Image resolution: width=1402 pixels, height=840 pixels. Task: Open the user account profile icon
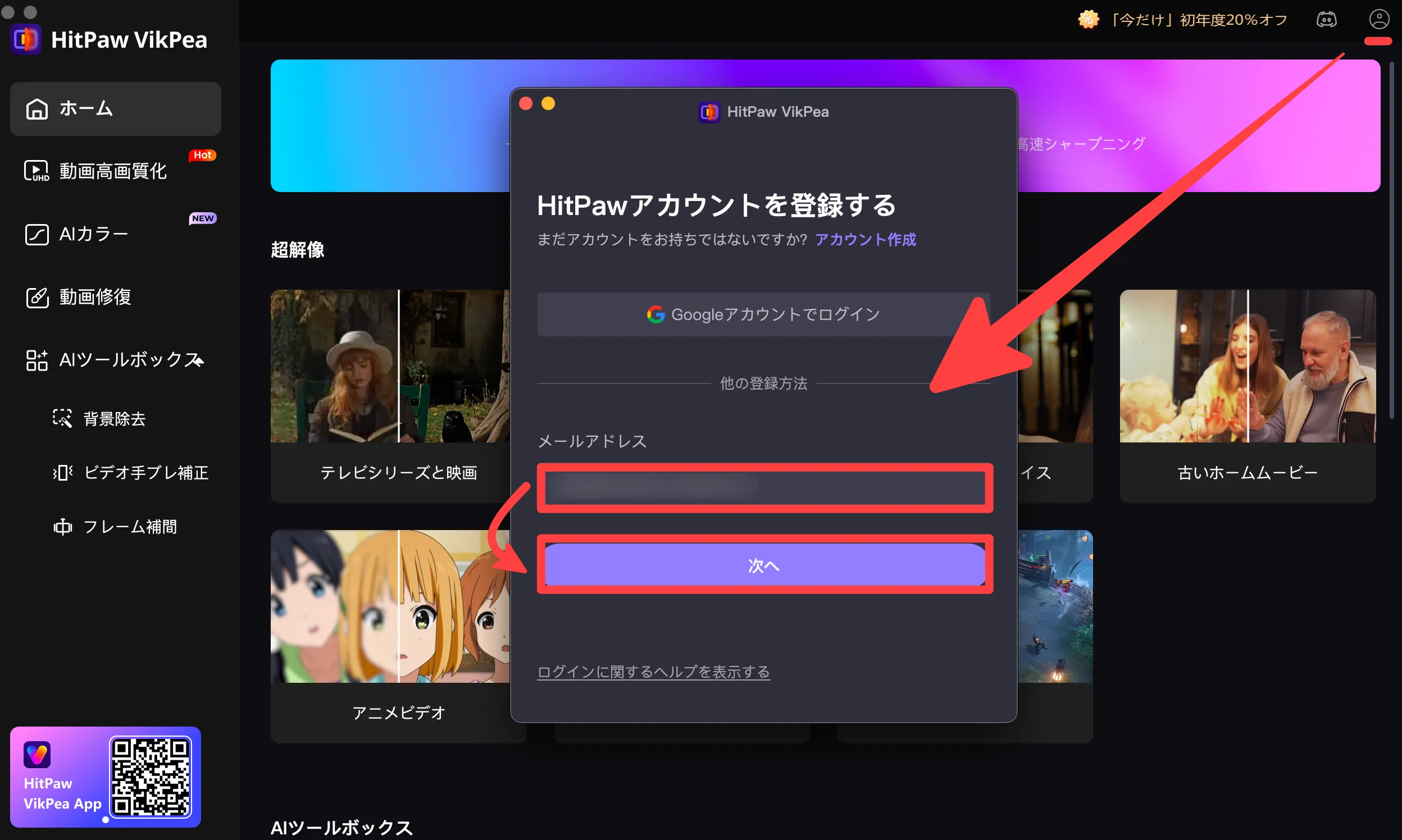pyautogui.click(x=1379, y=19)
